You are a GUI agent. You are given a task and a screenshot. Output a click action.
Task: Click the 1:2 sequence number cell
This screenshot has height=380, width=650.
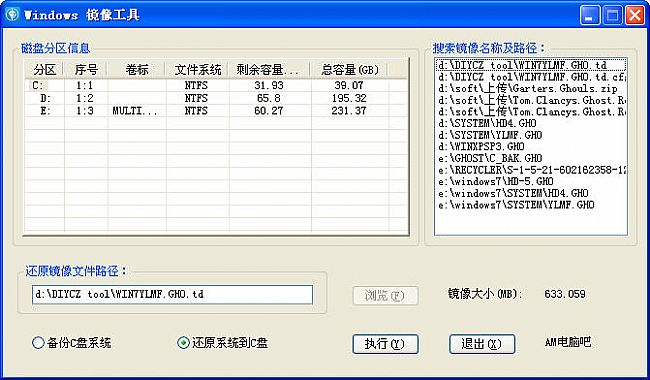coord(85,98)
